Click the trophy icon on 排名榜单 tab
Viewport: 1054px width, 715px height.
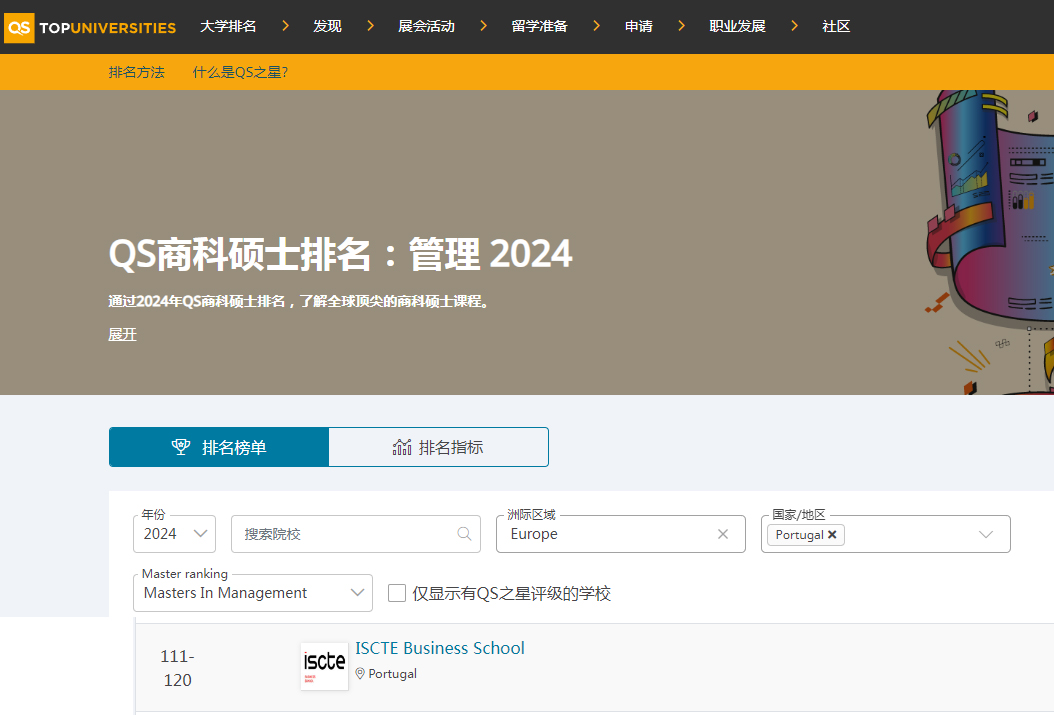181,447
